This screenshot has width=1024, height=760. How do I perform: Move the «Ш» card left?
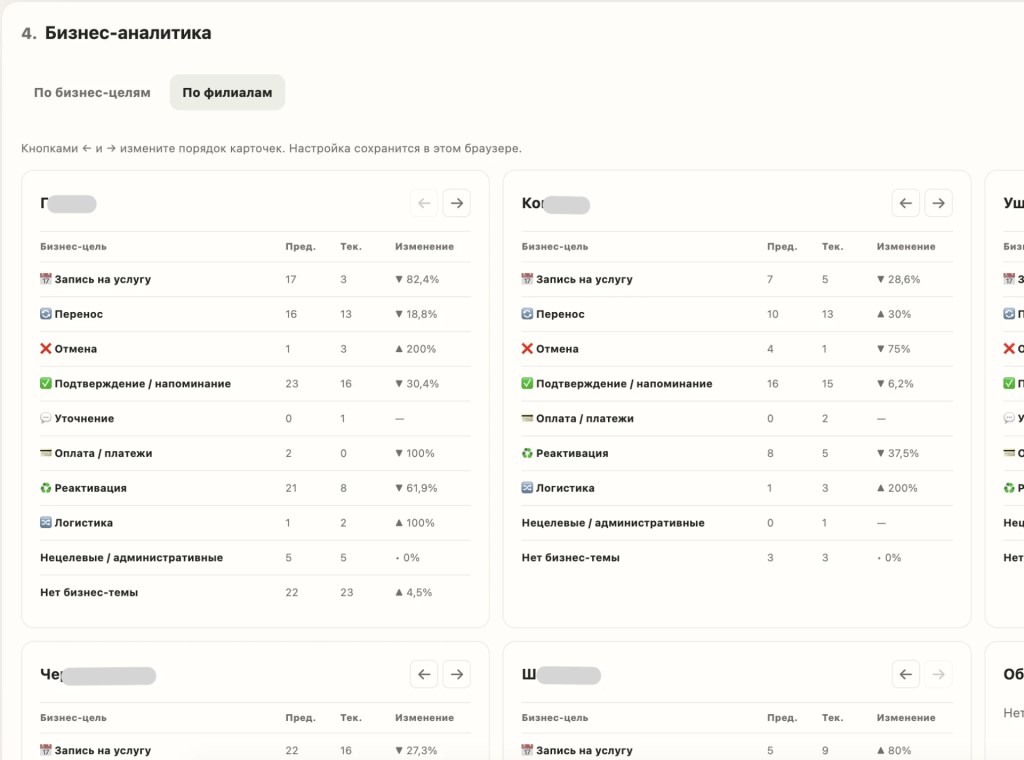(x=905, y=674)
